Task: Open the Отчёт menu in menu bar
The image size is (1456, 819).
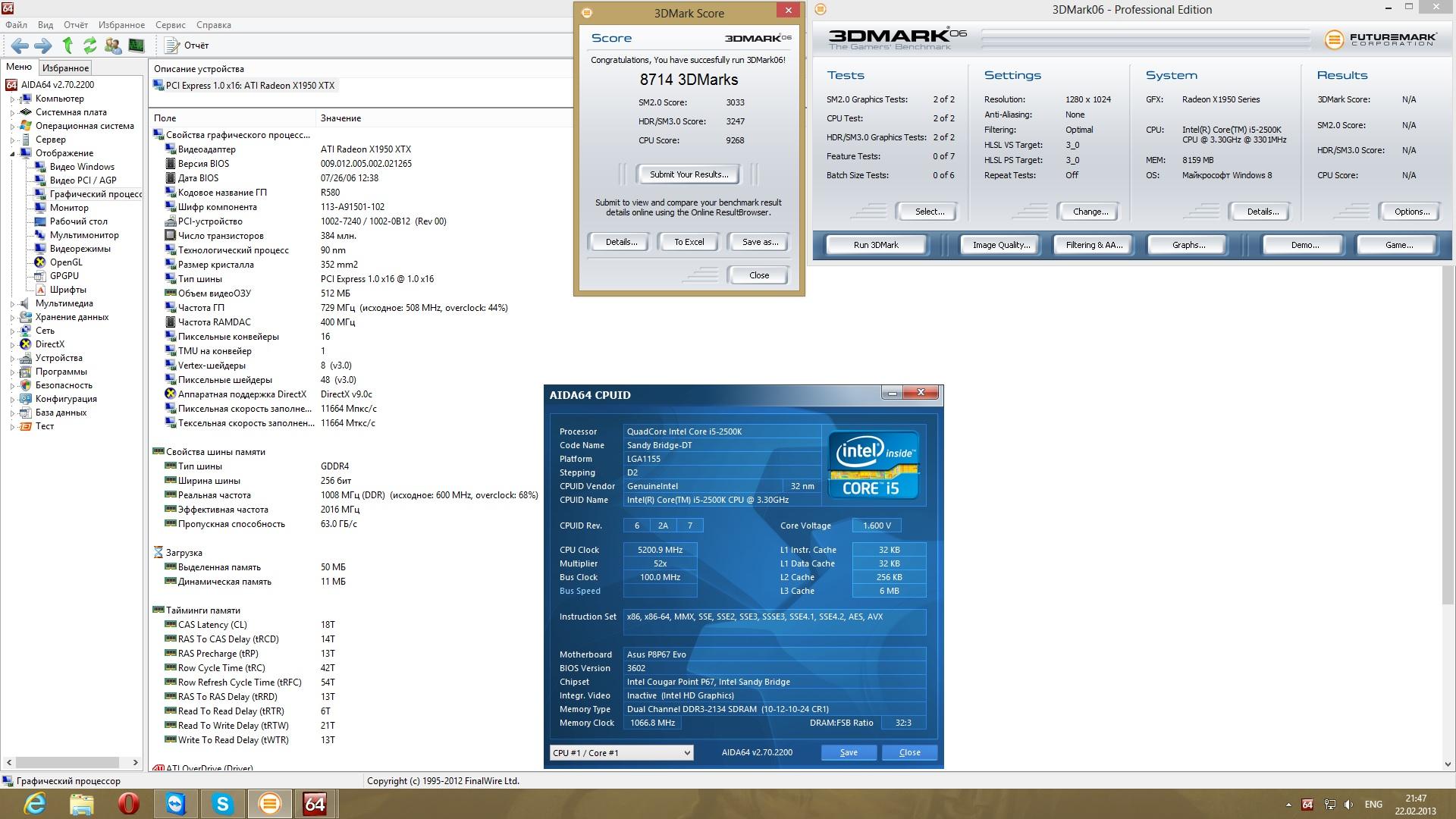Action: point(76,25)
